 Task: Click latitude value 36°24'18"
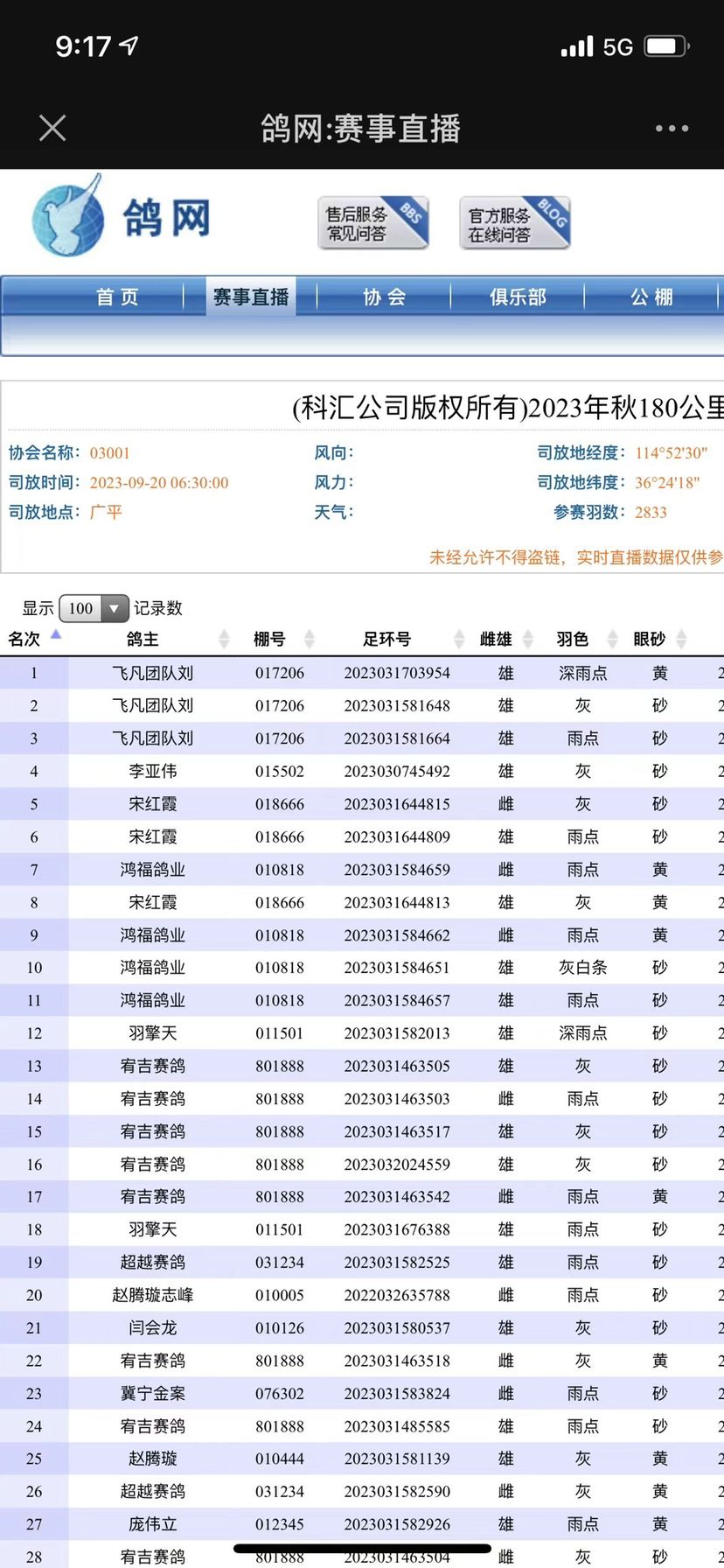tap(667, 482)
